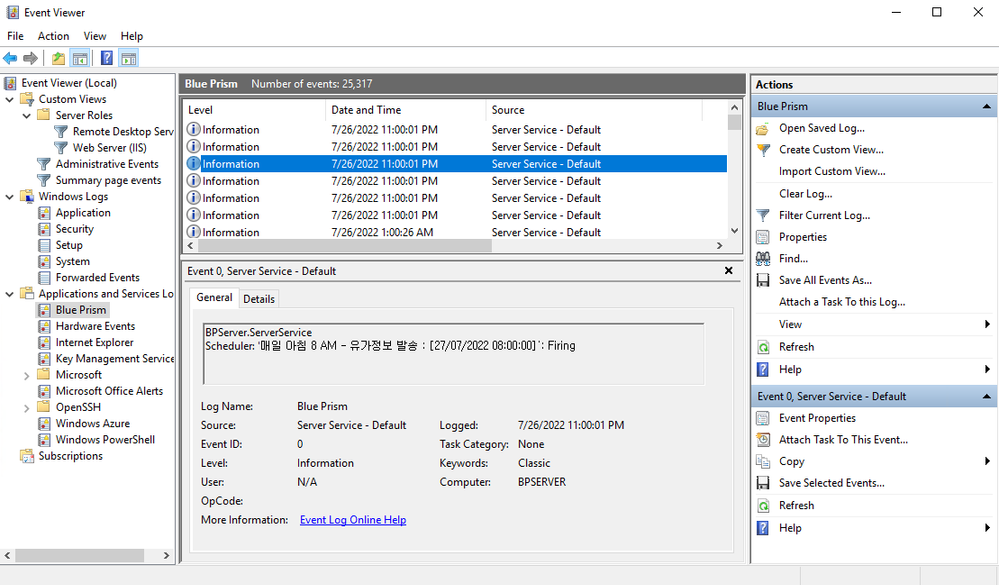Click the Open Saved Log folder icon
The width and height of the screenshot is (999, 585).
pos(763,129)
